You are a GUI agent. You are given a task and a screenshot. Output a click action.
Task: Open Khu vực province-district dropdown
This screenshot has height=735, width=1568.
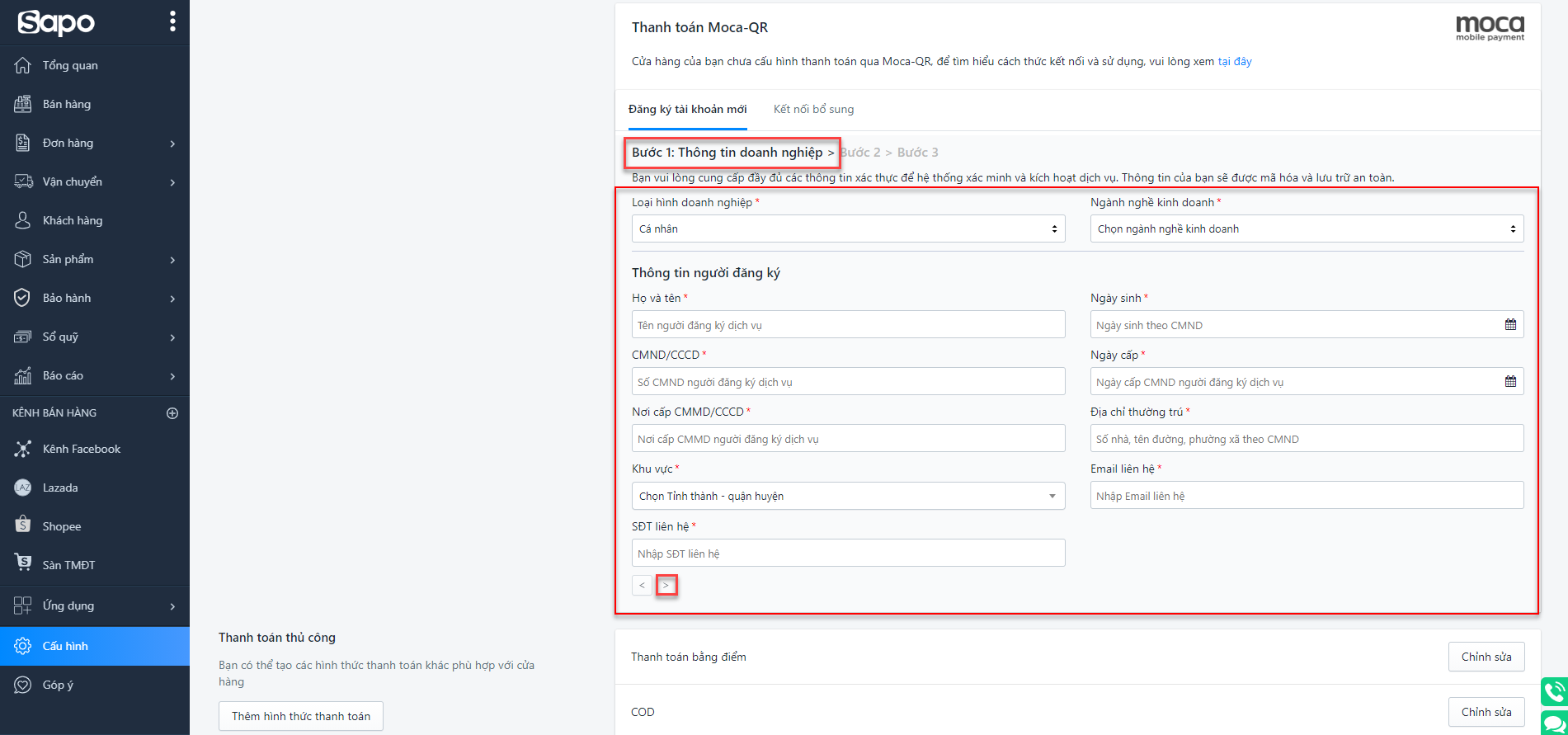848,497
